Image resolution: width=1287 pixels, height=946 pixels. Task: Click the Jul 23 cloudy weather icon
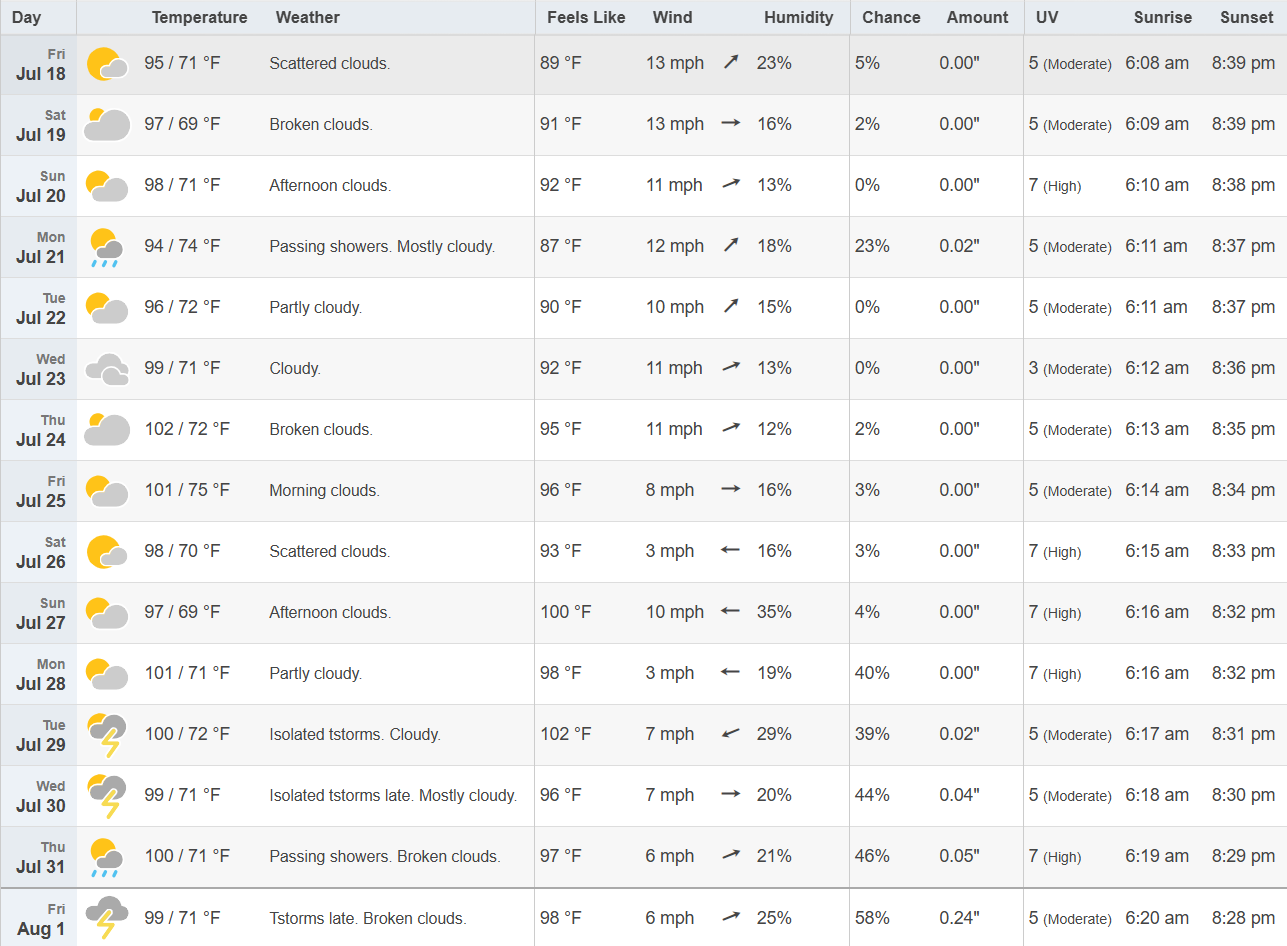tap(107, 369)
